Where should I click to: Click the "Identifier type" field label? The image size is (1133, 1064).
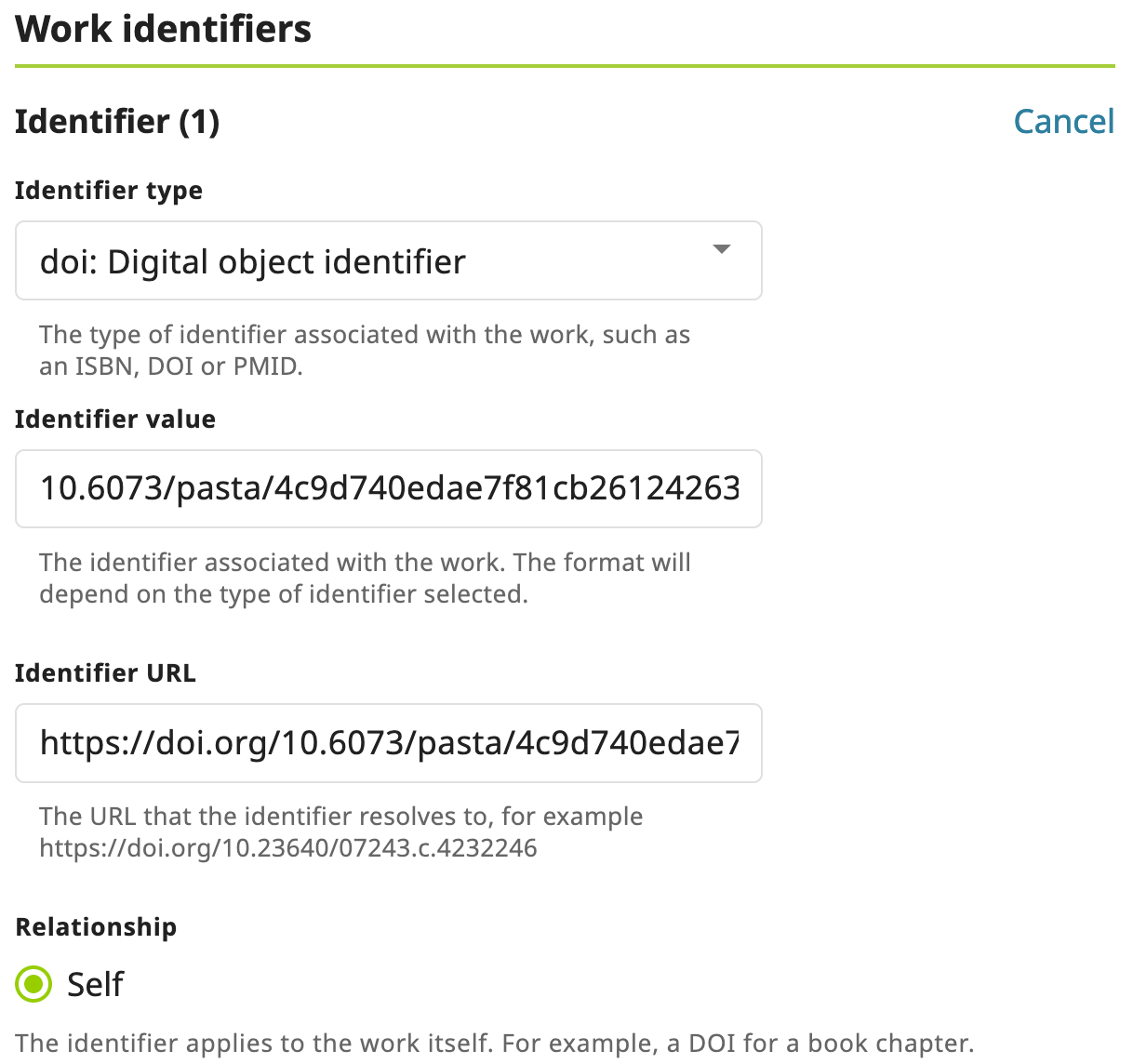coord(109,191)
